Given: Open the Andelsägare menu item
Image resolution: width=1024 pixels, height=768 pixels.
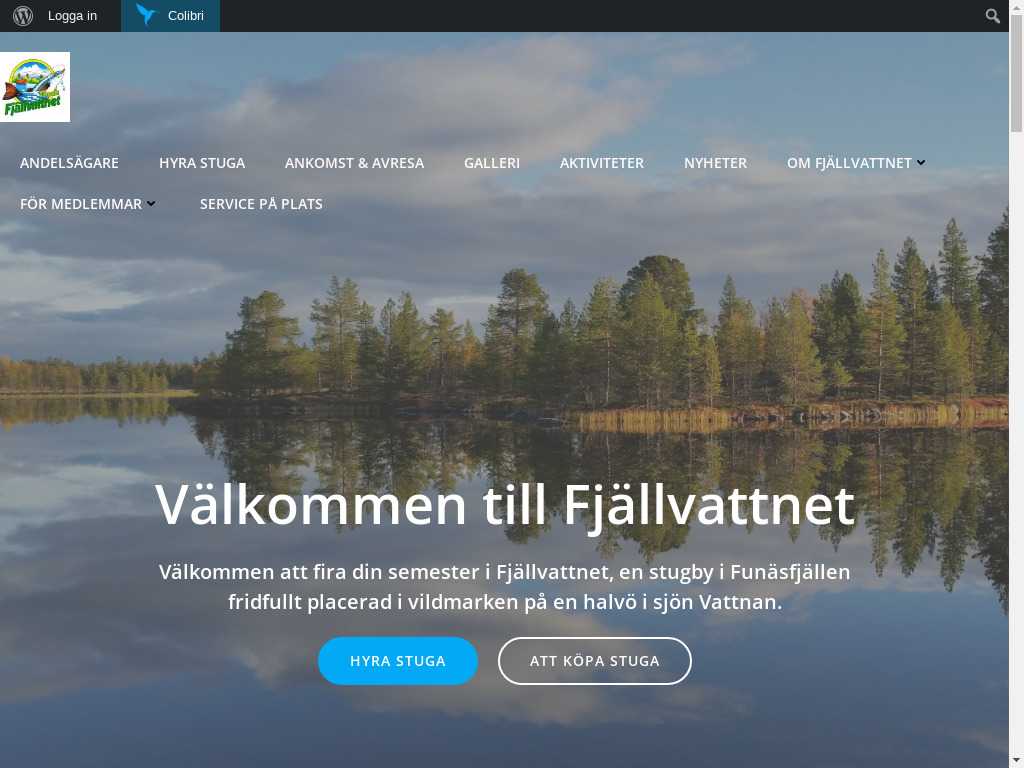Looking at the screenshot, I should point(69,163).
